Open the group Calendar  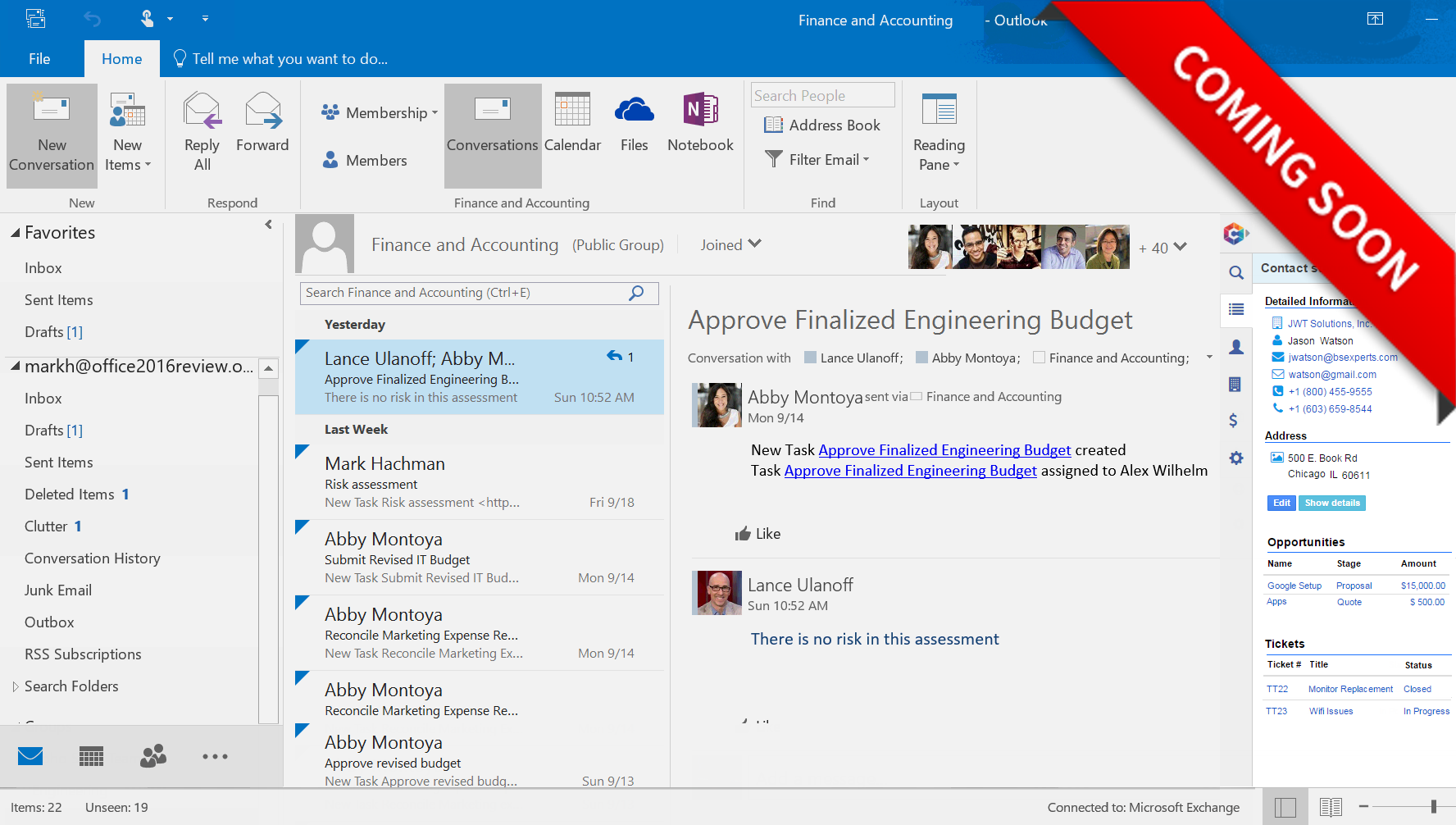[x=572, y=123]
